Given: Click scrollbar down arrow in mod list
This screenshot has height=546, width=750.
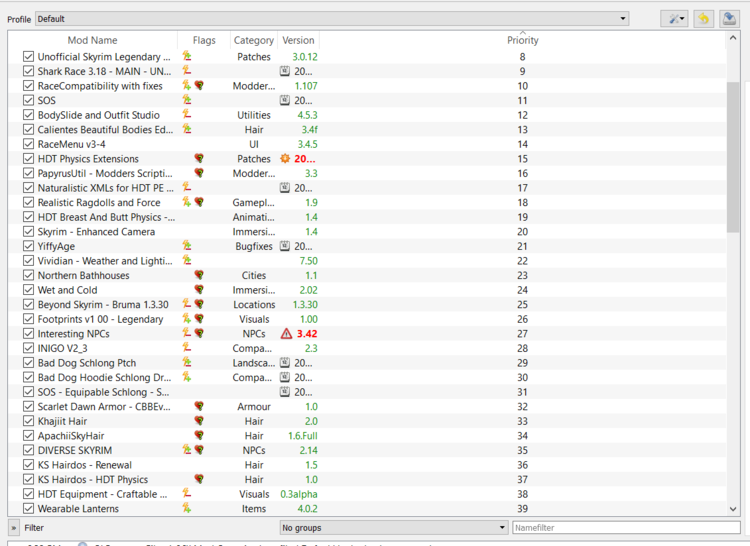Looking at the screenshot, I should click(733, 509).
